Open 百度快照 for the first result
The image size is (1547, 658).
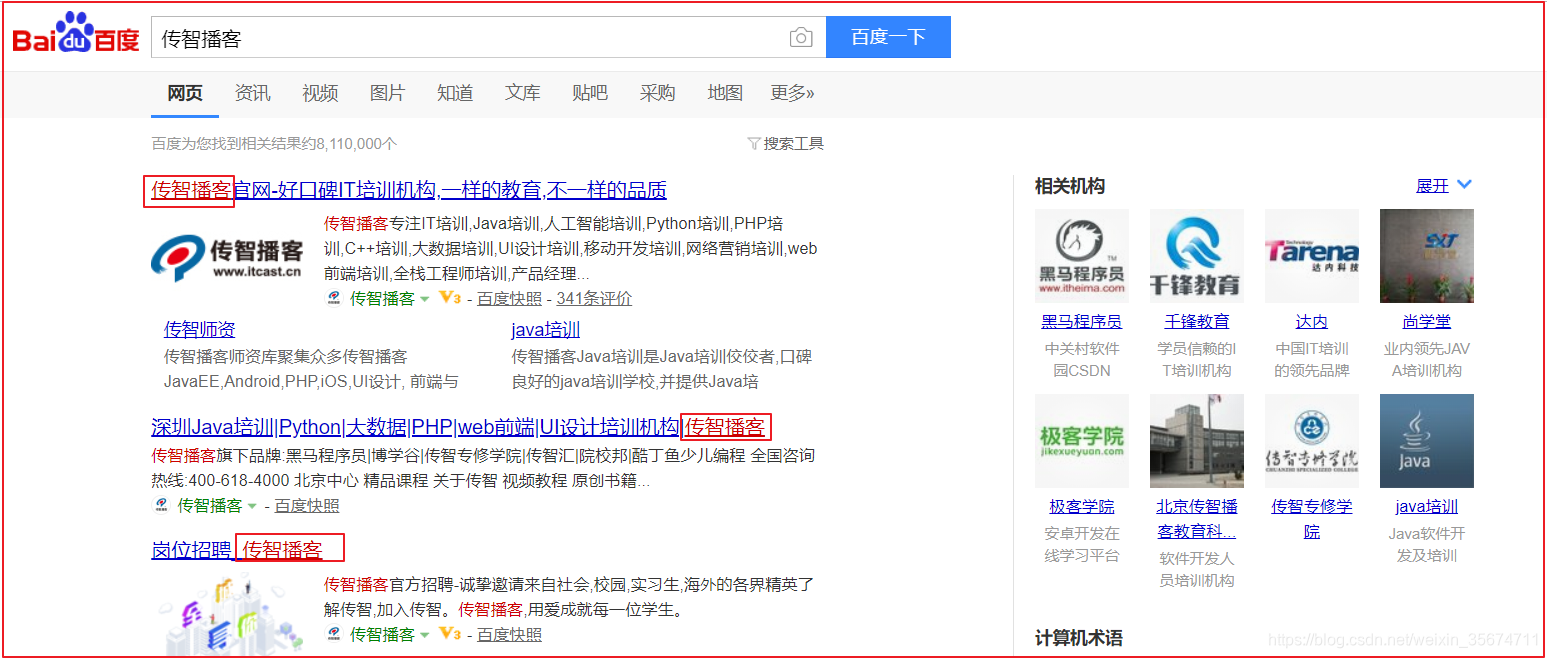point(509,298)
